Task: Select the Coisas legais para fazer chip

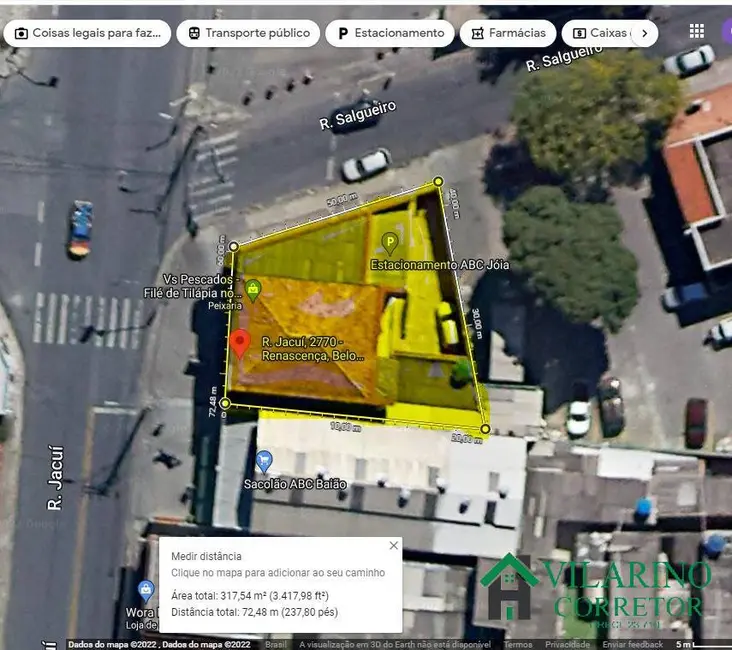Action: [87, 33]
